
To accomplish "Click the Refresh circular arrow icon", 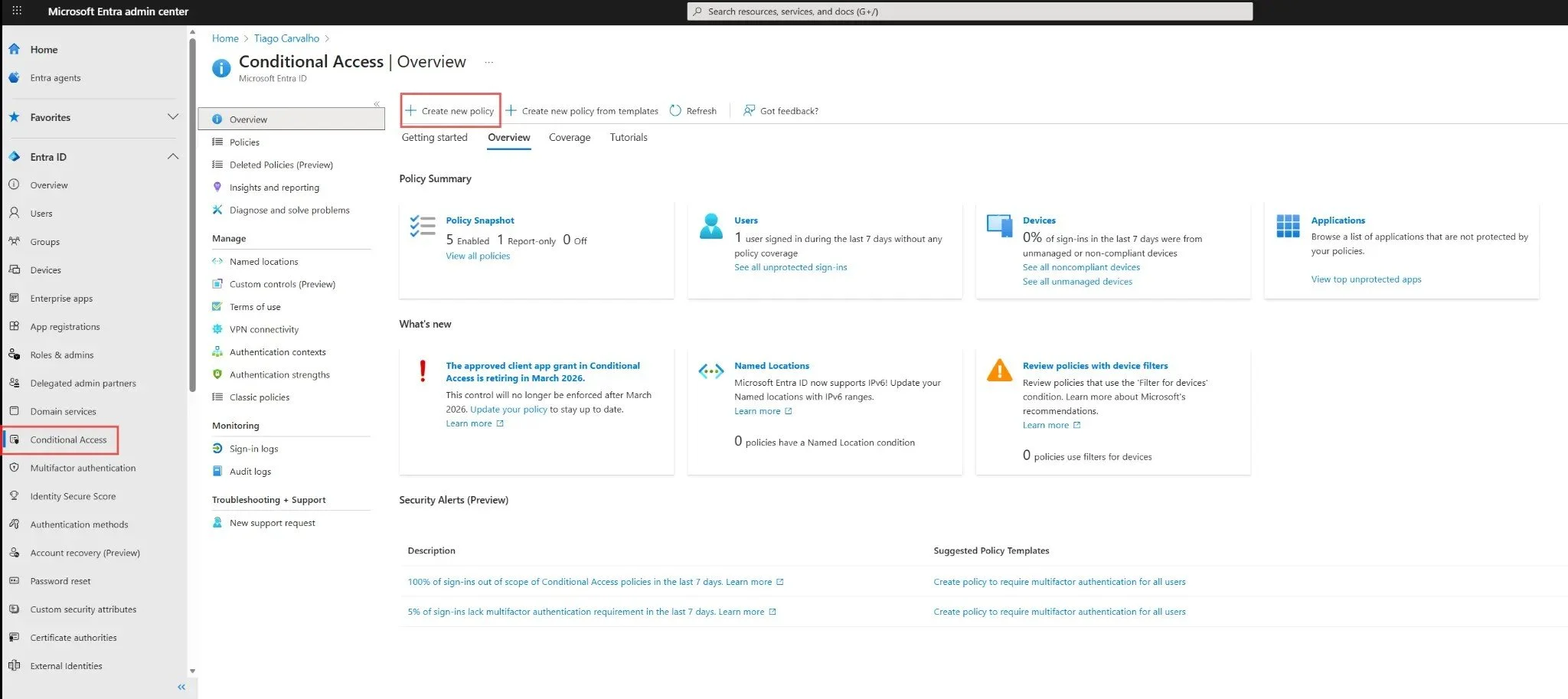I will 675,110.
